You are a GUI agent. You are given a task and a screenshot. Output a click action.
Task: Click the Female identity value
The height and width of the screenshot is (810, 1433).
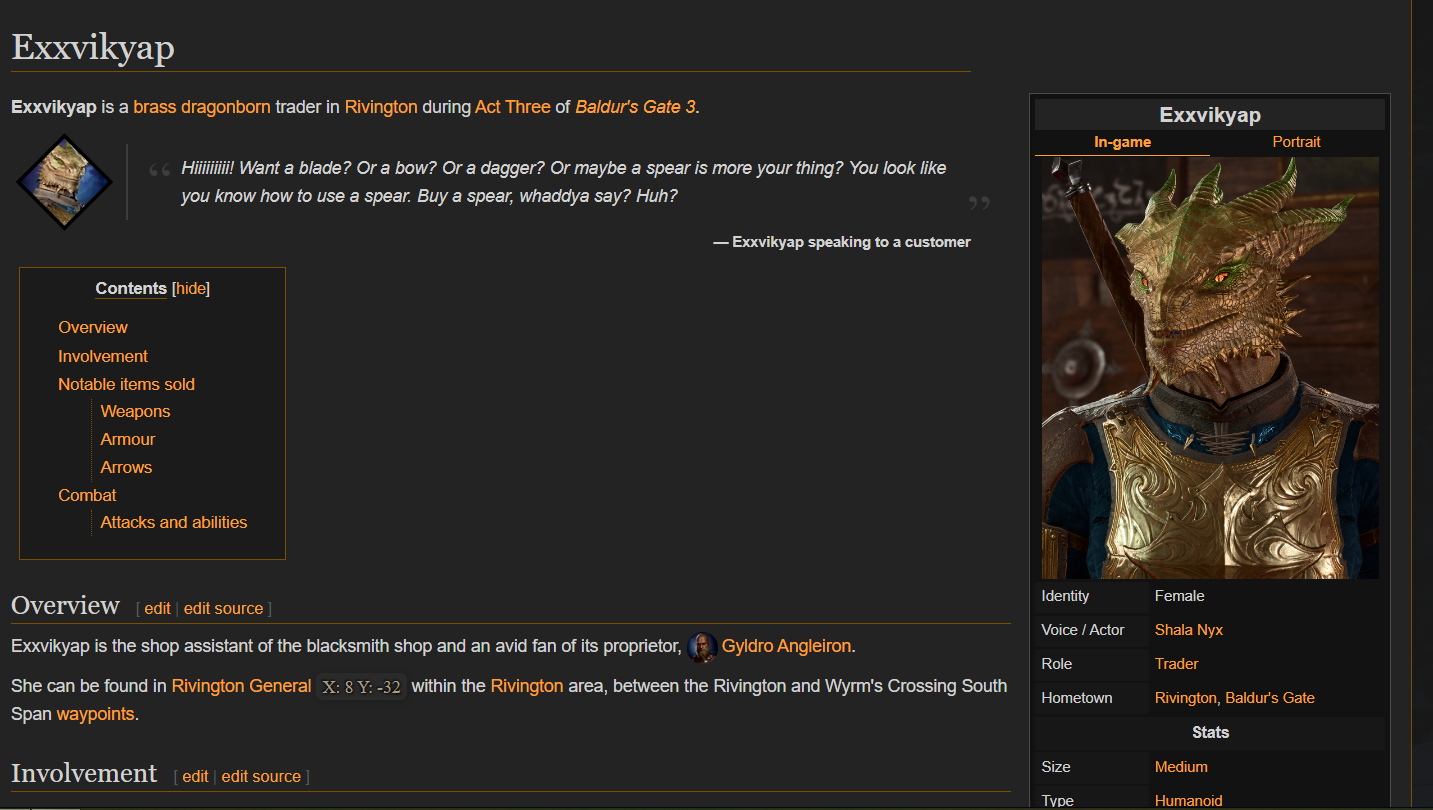click(x=1180, y=596)
